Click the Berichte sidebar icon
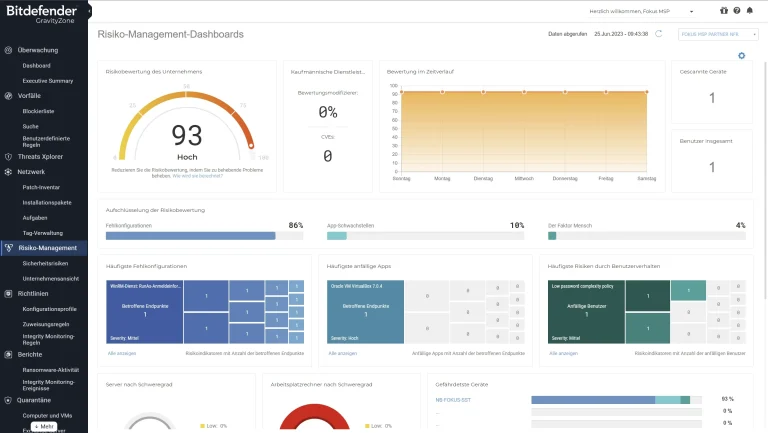The width and height of the screenshot is (768, 433). tap(8, 355)
